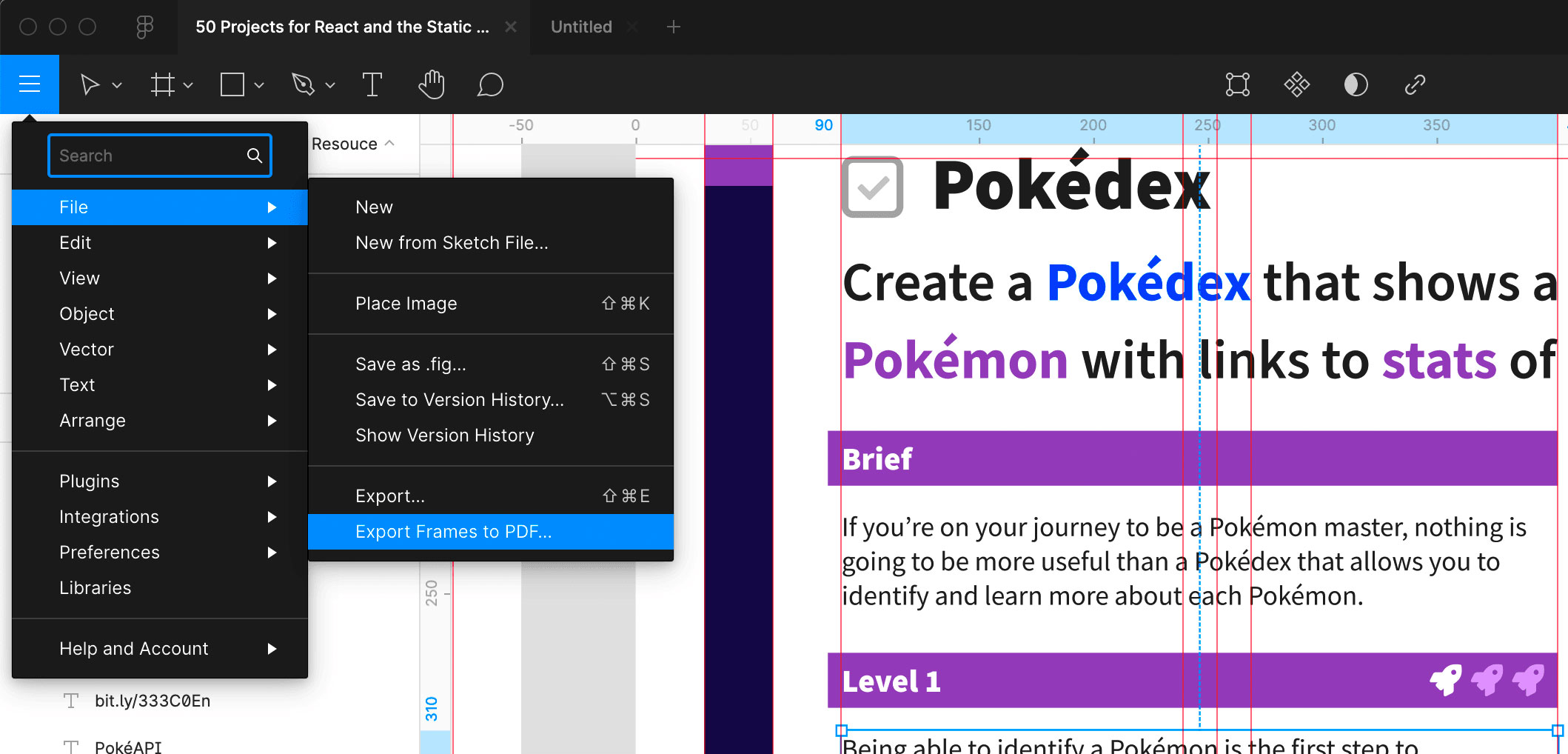The image size is (1568, 754).
Task: Click the purple Pokémon word in heading
Action: pos(955,360)
